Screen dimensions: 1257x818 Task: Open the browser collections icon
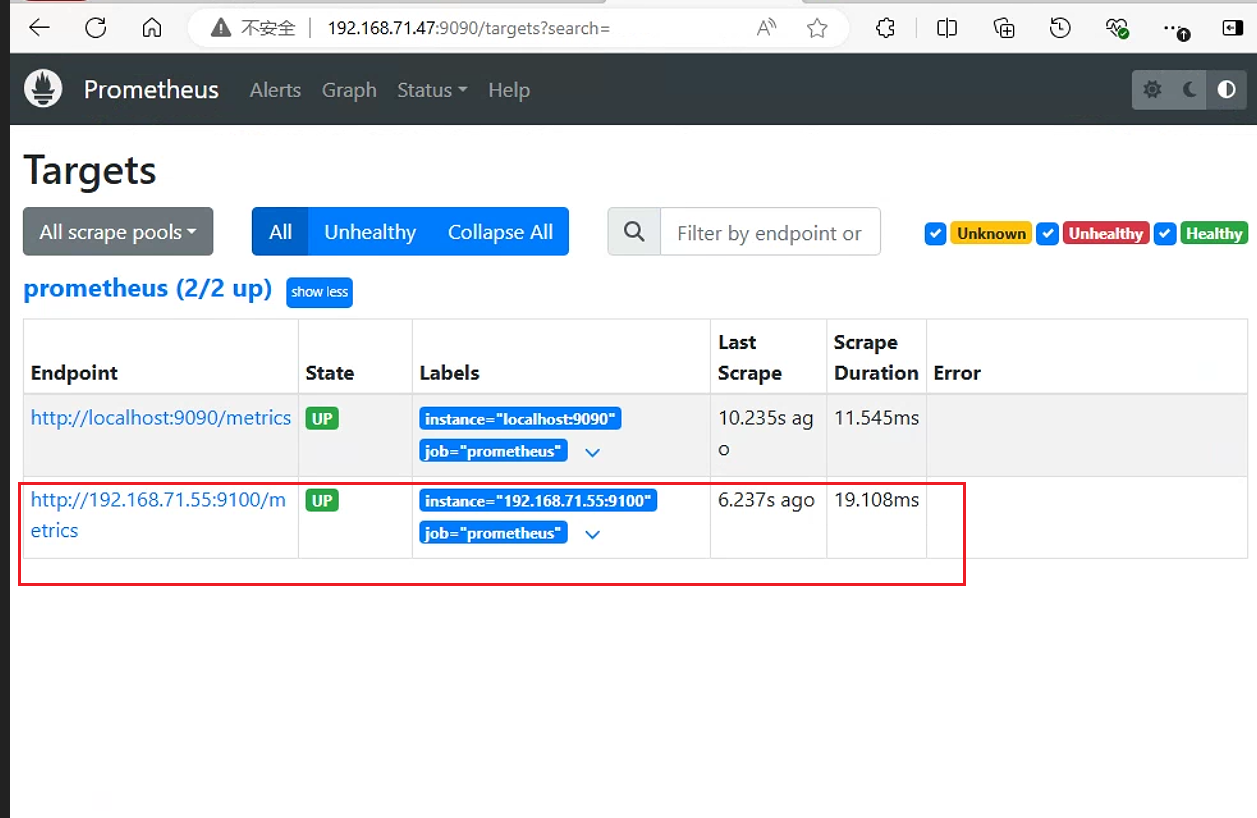pyautogui.click(x=1004, y=28)
